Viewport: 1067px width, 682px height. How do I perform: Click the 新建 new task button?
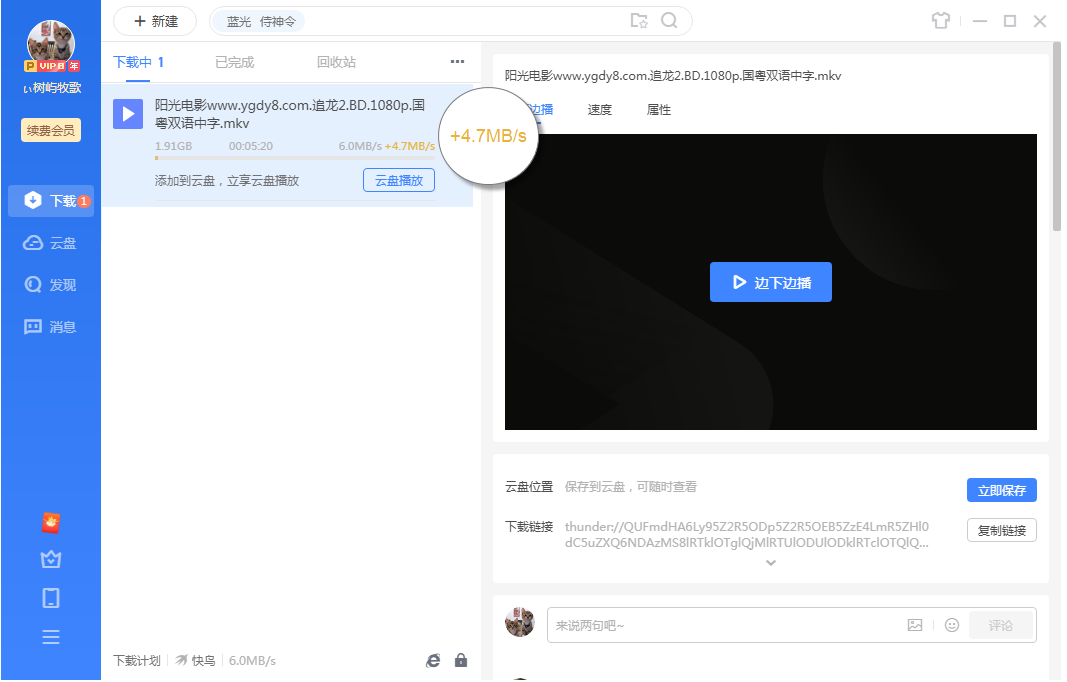[x=155, y=21]
